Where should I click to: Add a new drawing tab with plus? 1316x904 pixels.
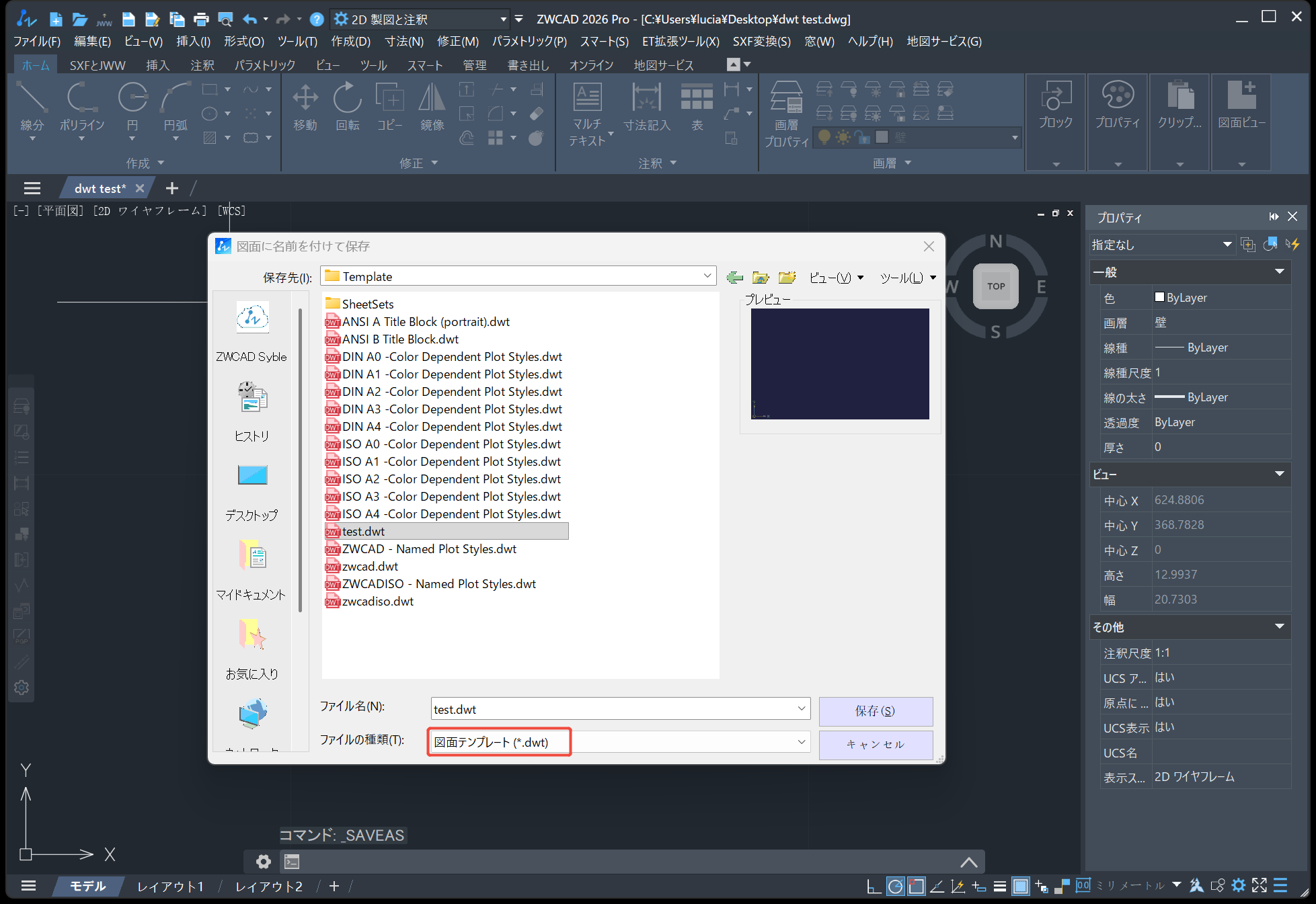coord(172,188)
